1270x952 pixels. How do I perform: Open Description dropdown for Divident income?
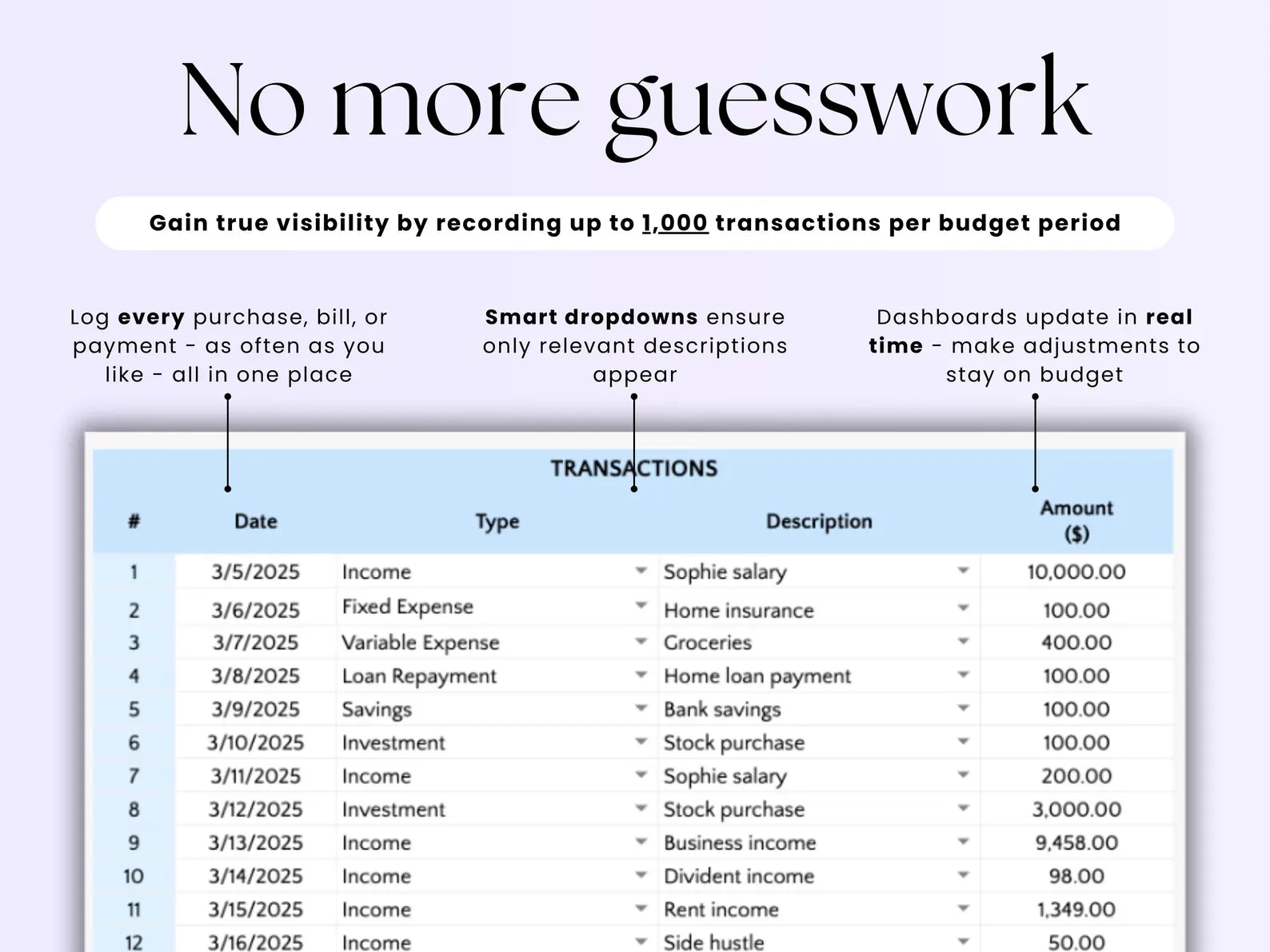click(963, 875)
